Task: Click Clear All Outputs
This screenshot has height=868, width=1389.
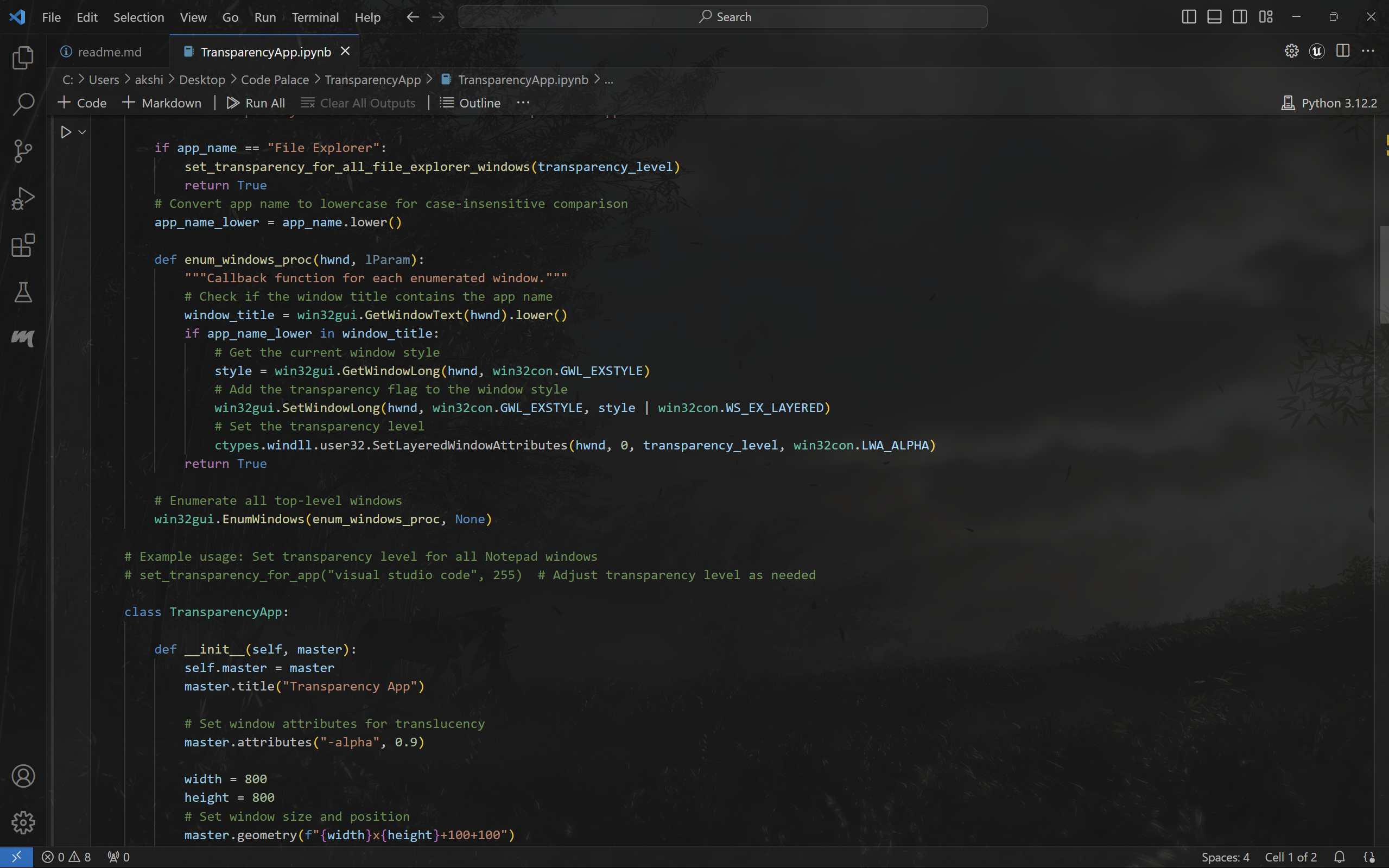Action: (358, 103)
